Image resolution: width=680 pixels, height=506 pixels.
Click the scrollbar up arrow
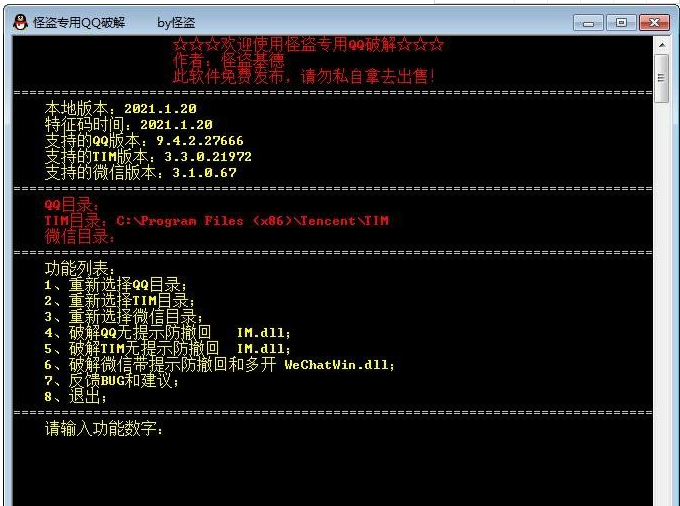[x=662, y=45]
